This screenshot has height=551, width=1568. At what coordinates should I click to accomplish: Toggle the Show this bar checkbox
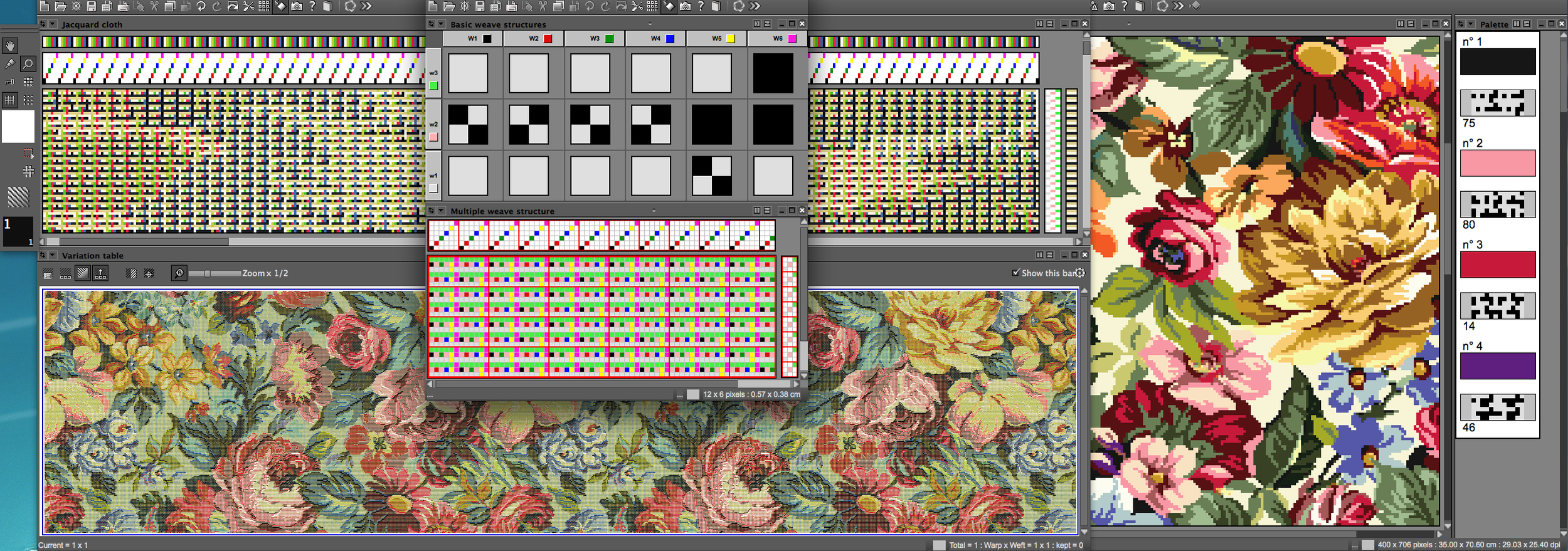click(x=1015, y=273)
